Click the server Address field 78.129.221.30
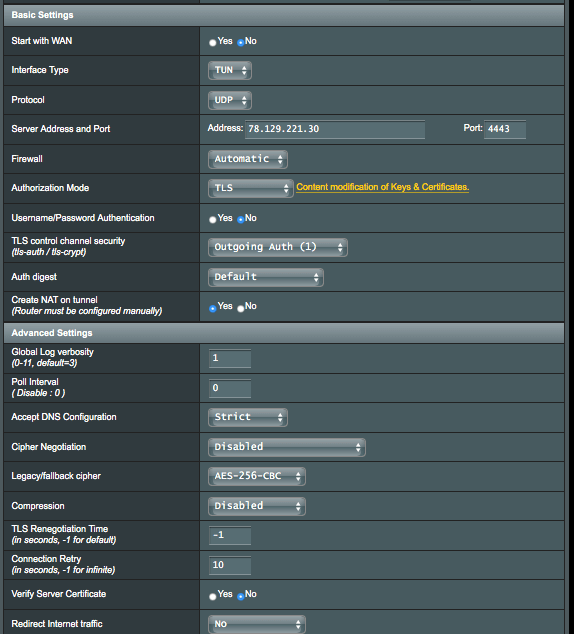574x634 pixels. click(335, 129)
